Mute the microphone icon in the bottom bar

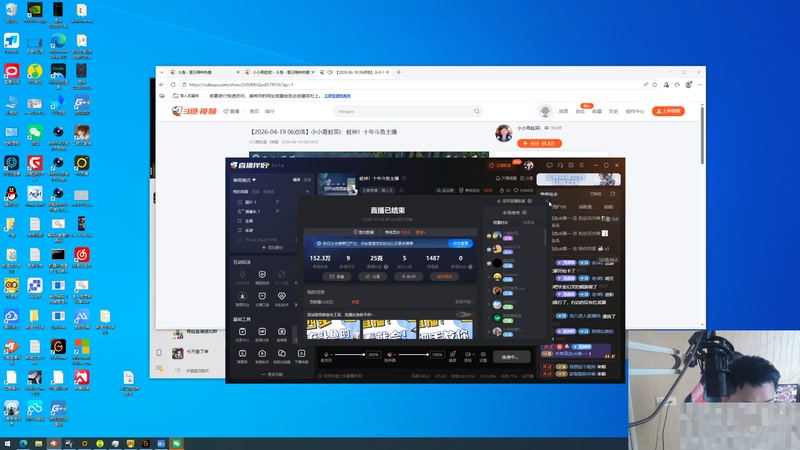click(x=326, y=354)
